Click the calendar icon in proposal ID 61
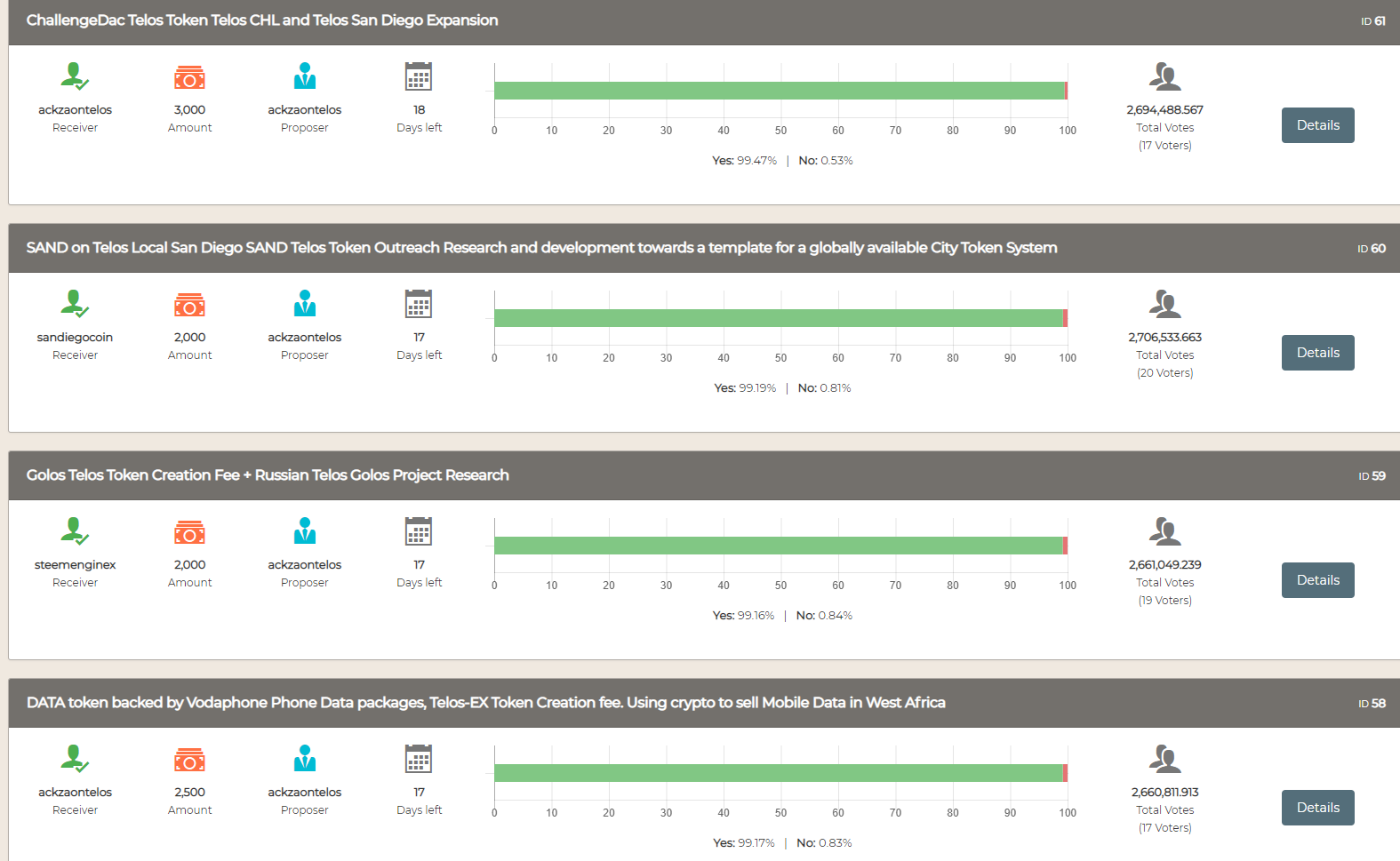Screen dimensions: 1400x861 click(x=419, y=76)
